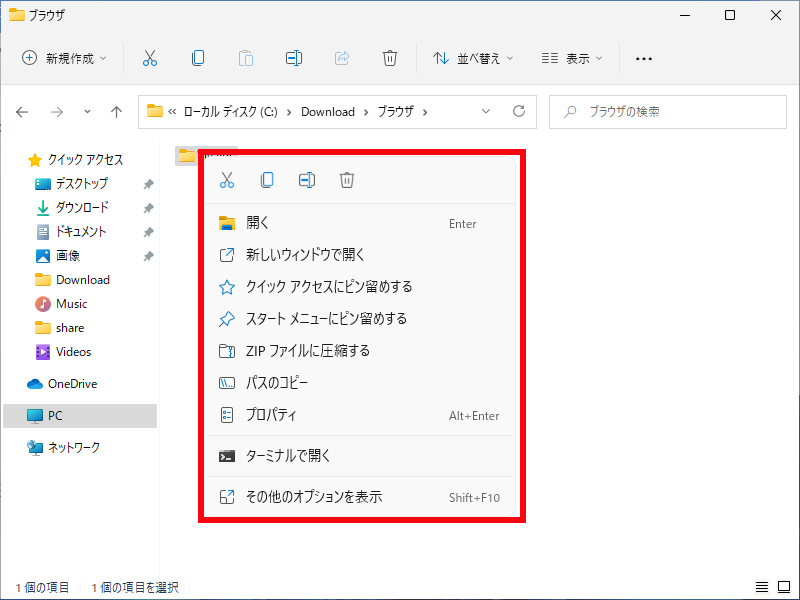The height and width of the screenshot is (600, 800).
Task: Click Copy icon in the context menu
Action: [x=267, y=180]
